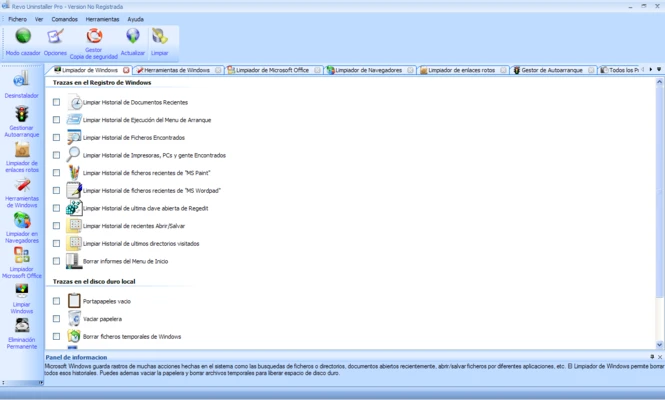The image size is (665, 400).
Task: Check Borrar ficheros temporales de Windows
Action: 56,336
